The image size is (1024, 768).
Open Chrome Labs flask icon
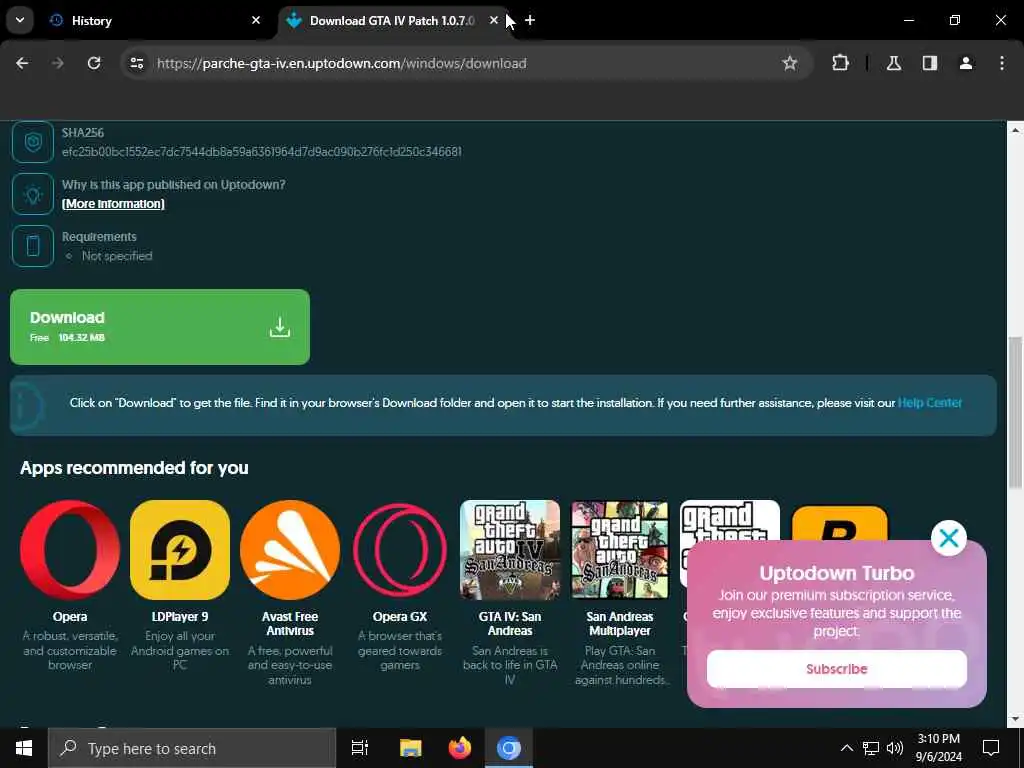coord(893,63)
